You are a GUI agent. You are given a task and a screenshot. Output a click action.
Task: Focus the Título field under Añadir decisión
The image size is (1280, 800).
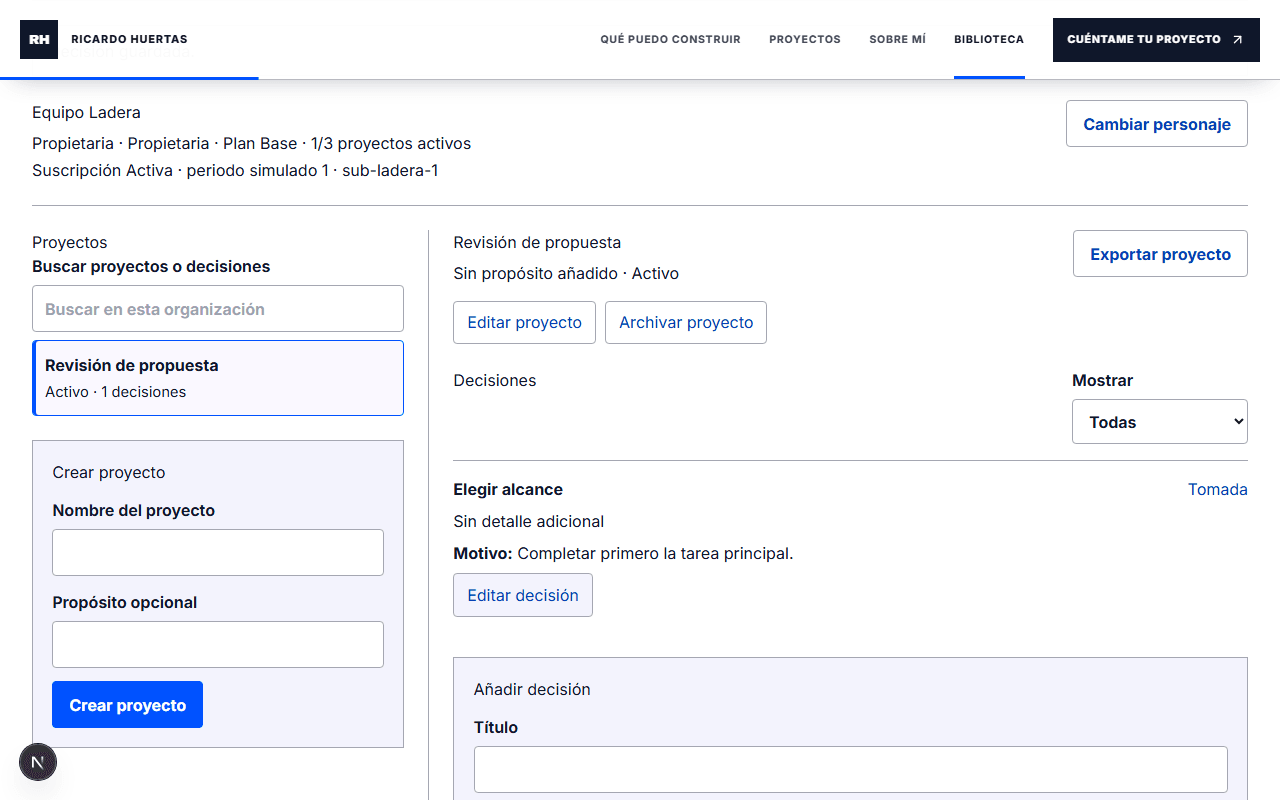[x=851, y=770]
